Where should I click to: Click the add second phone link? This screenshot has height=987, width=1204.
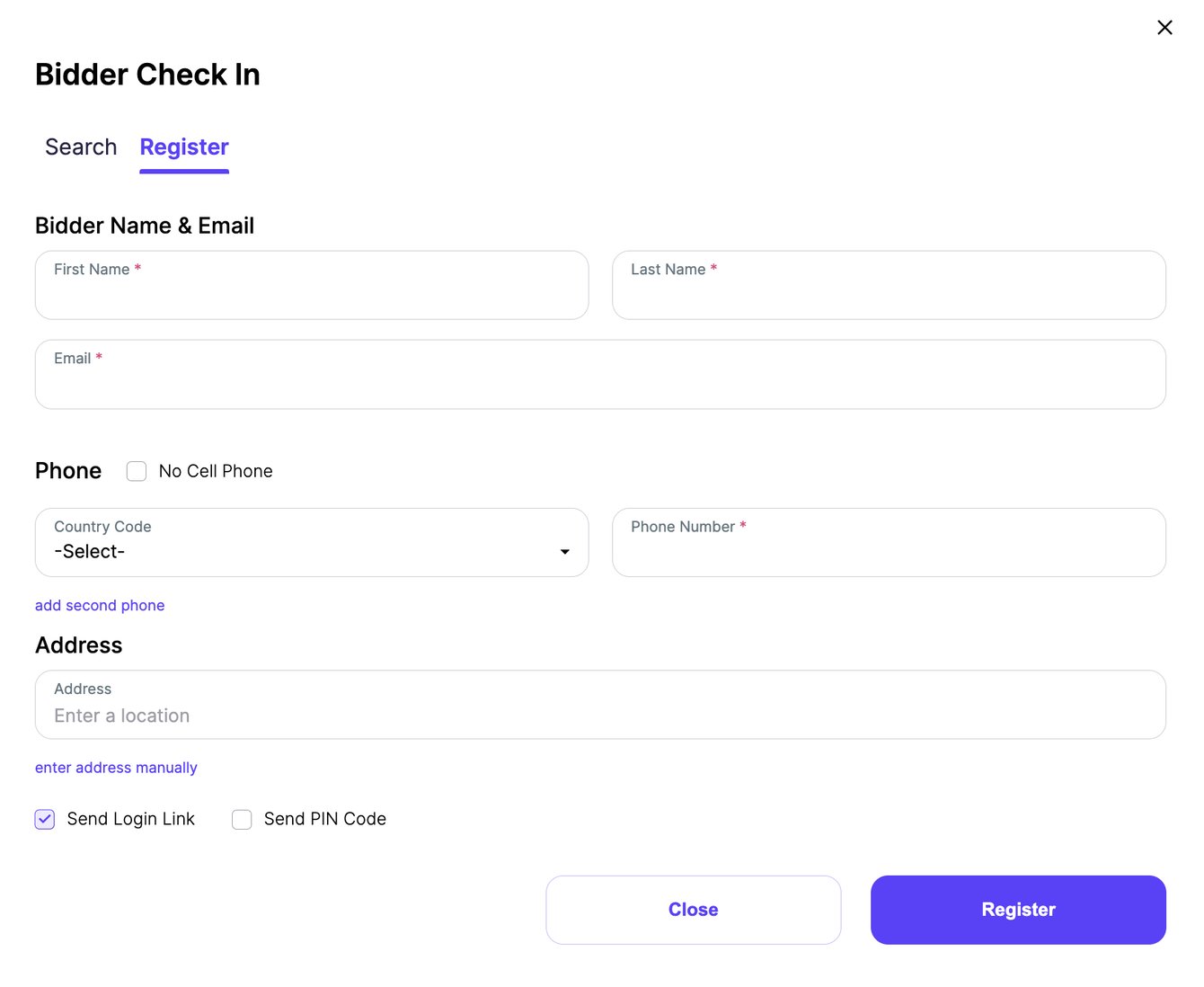(x=100, y=605)
